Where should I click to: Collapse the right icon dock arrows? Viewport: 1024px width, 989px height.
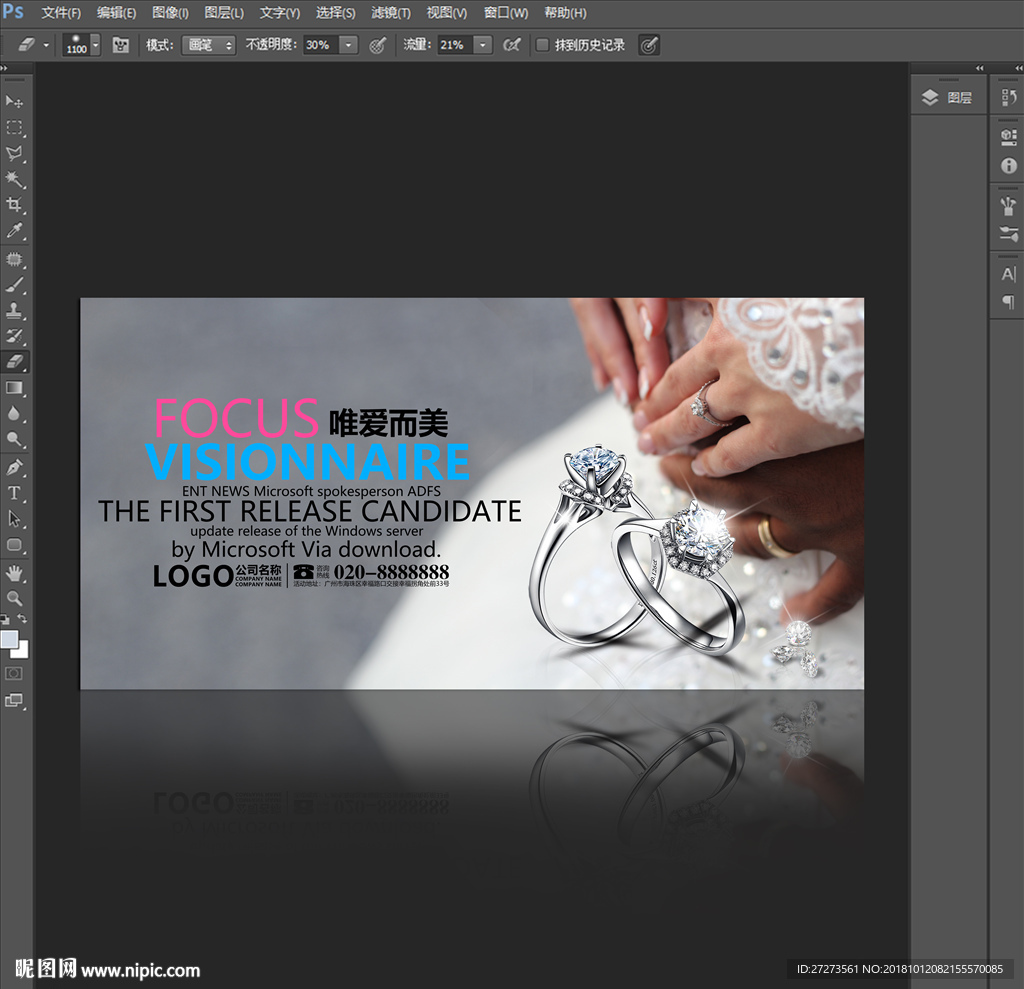1018,68
